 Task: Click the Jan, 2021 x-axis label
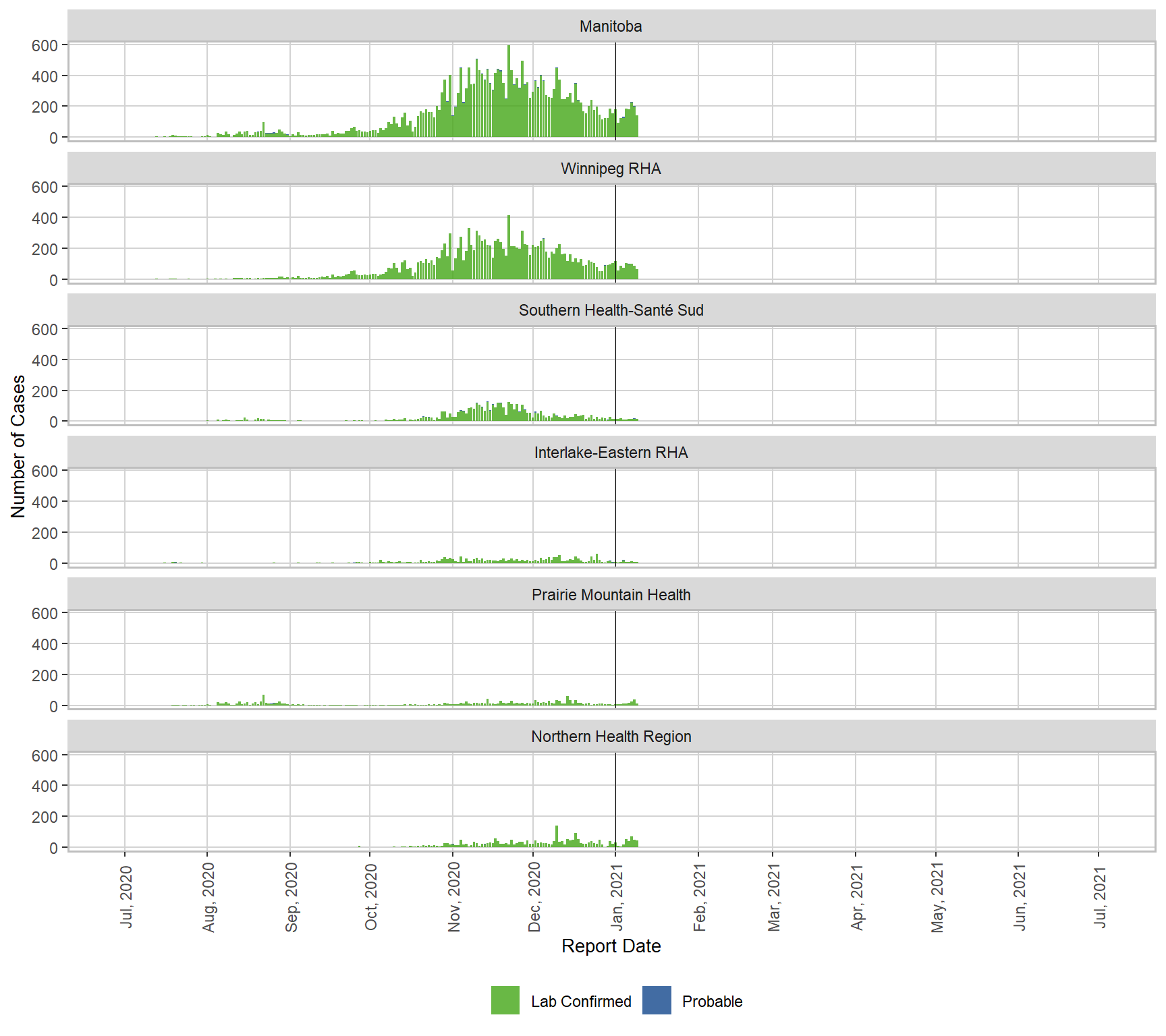pos(617,898)
